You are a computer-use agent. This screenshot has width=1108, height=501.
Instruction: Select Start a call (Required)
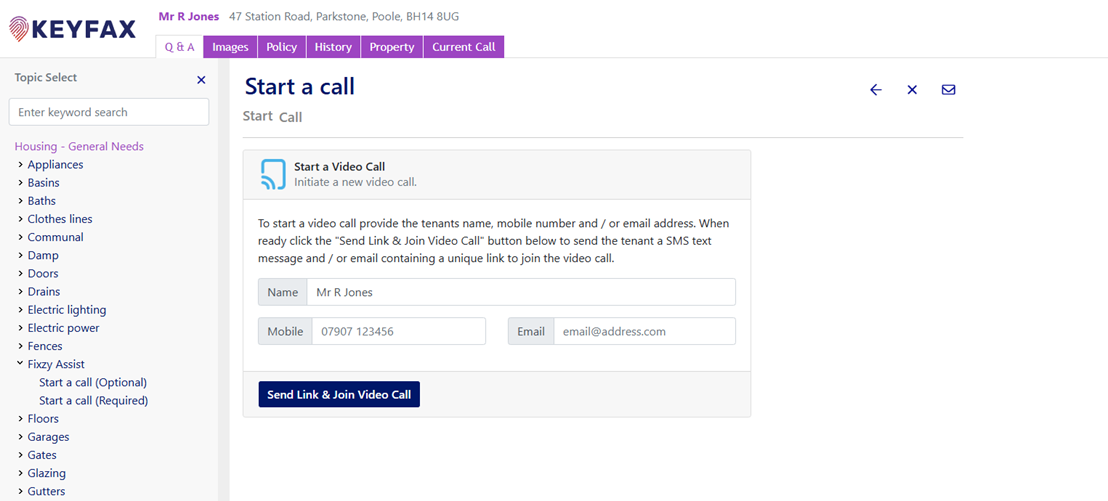click(93, 401)
